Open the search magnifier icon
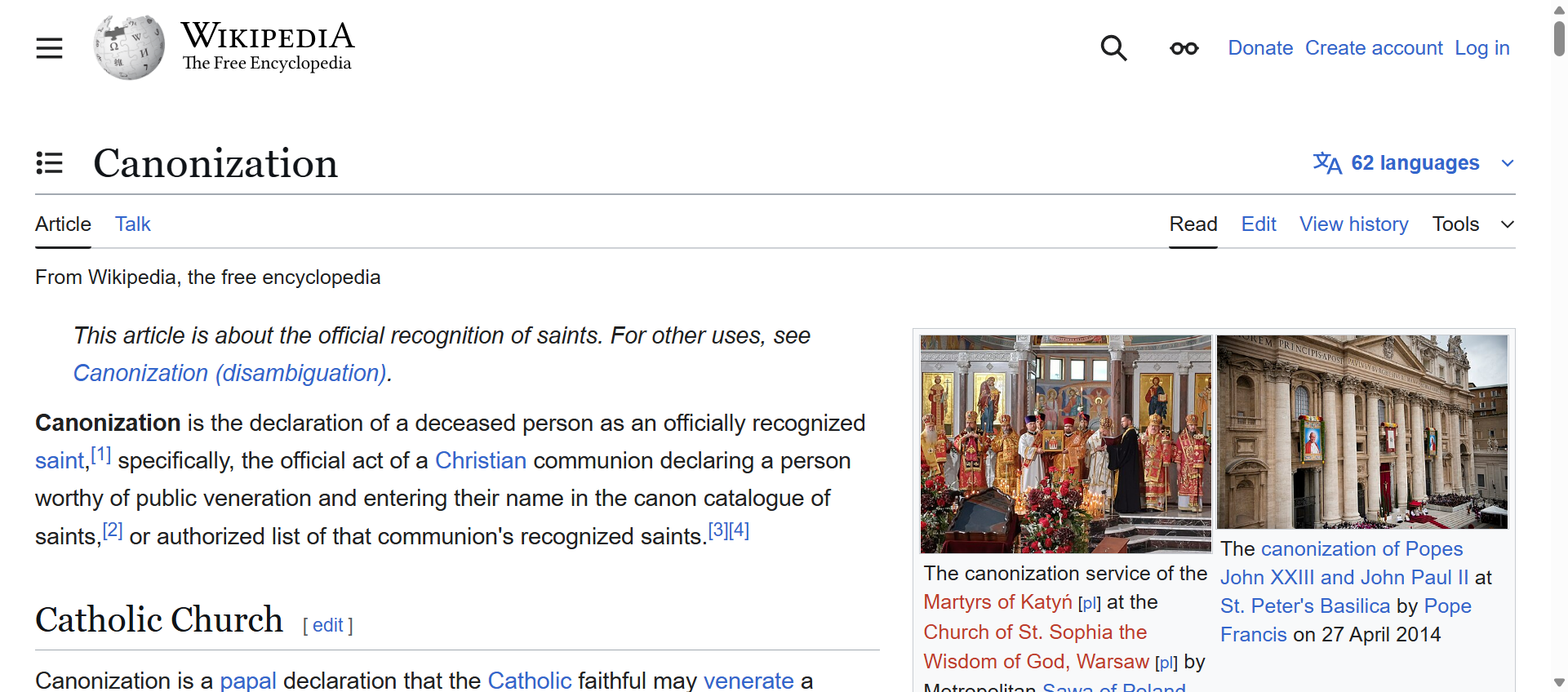 click(x=1113, y=48)
